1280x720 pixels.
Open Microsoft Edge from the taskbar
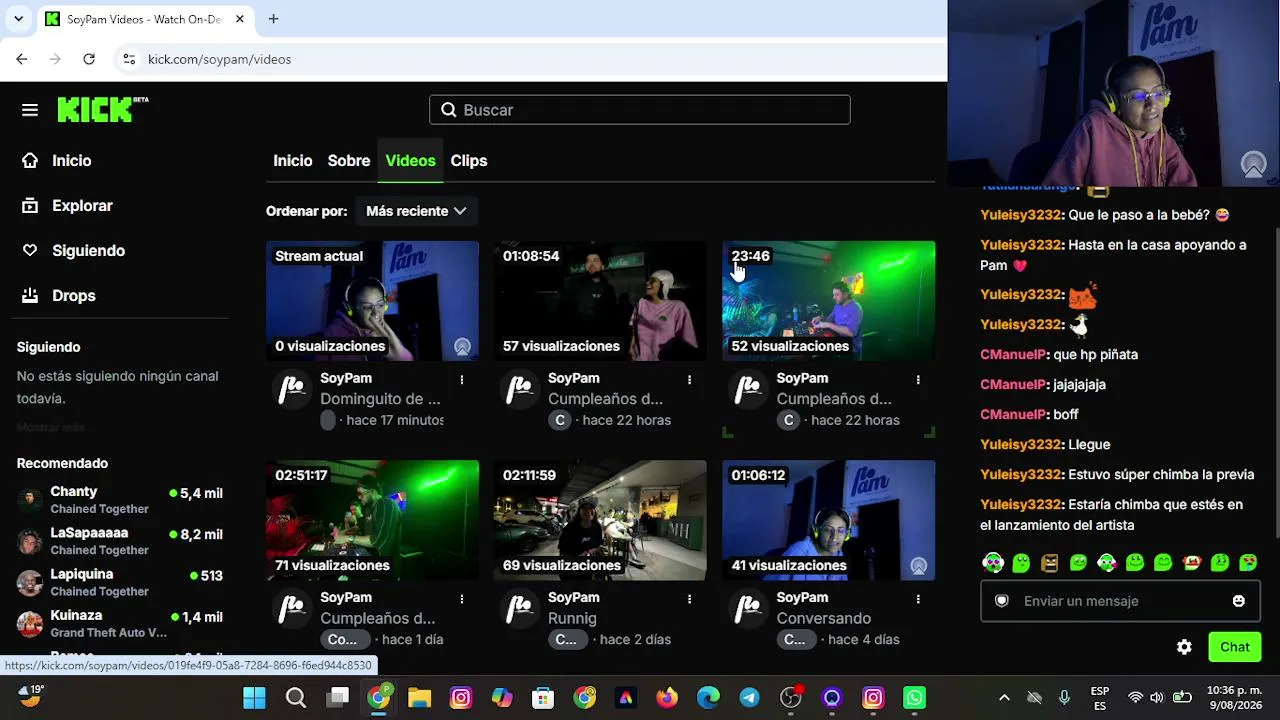pos(708,697)
